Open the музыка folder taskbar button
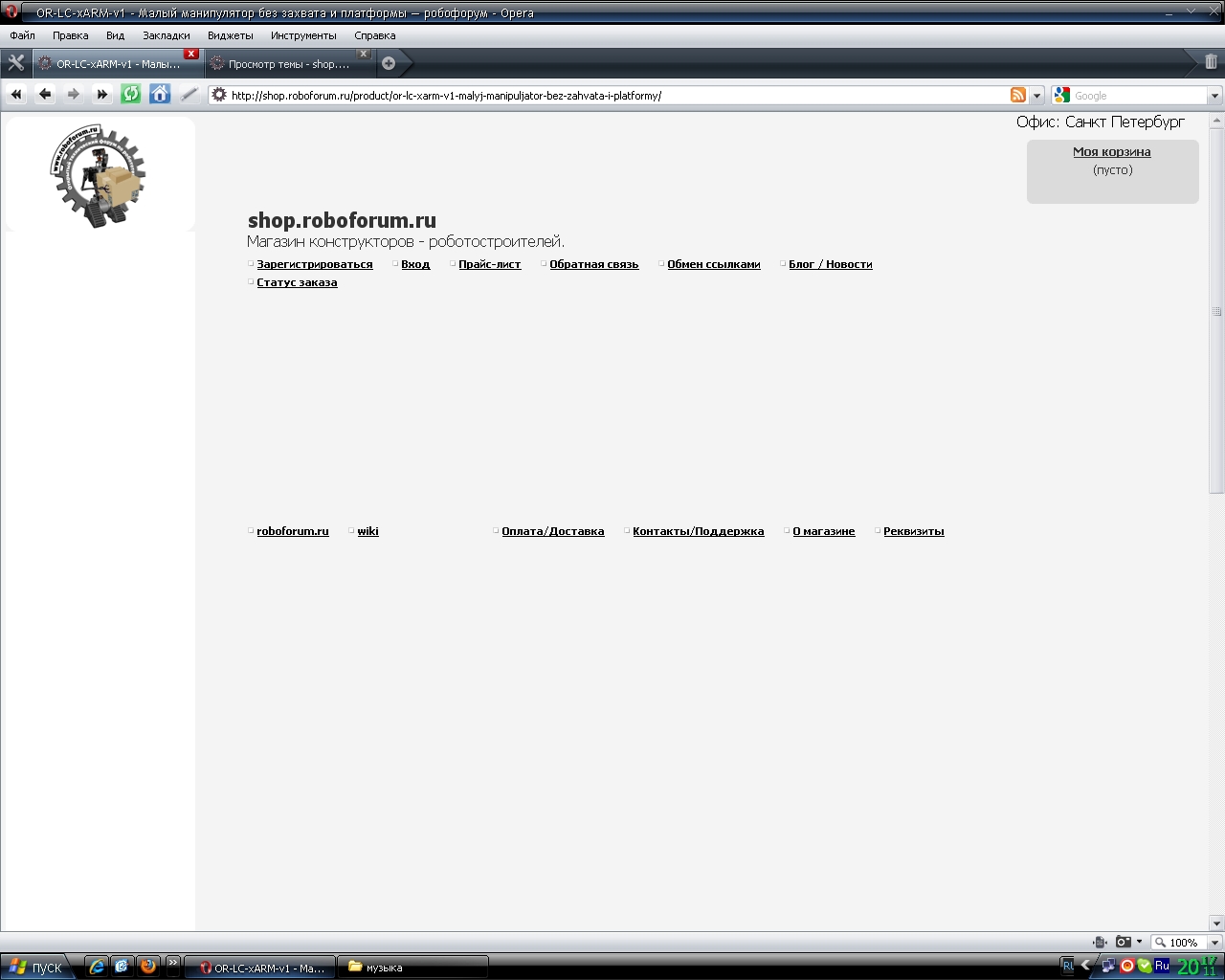Screen dimensions: 1225x980 (x=413, y=967)
